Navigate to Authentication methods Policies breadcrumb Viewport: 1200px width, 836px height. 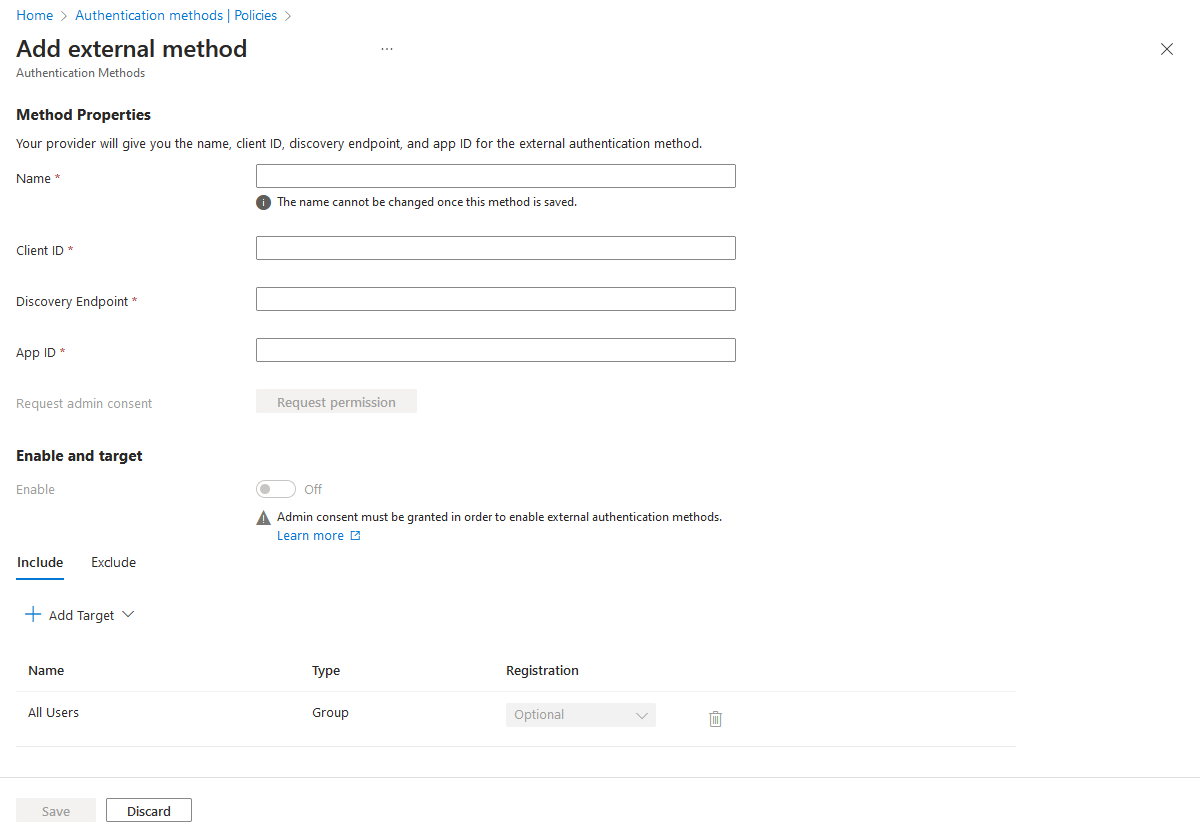tap(176, 15)
